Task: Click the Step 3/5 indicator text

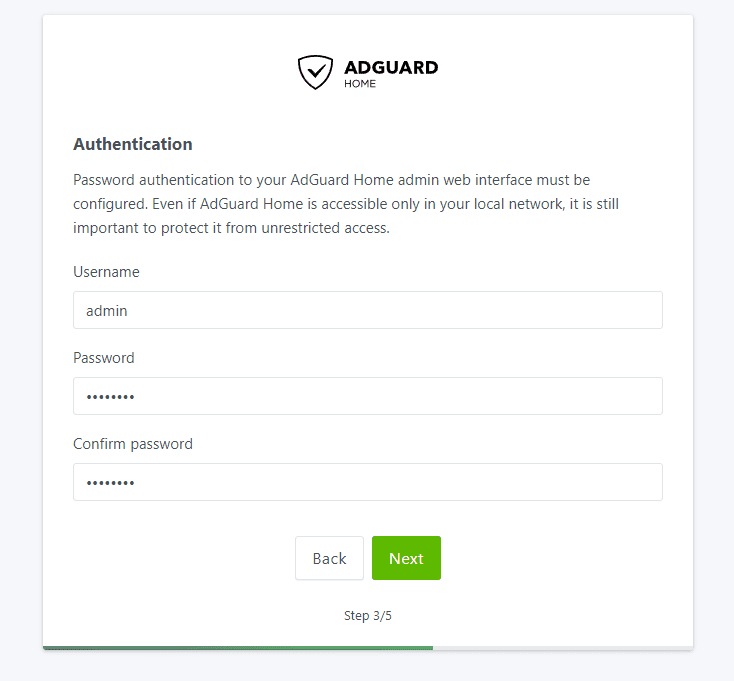Action: coord(367,616)
